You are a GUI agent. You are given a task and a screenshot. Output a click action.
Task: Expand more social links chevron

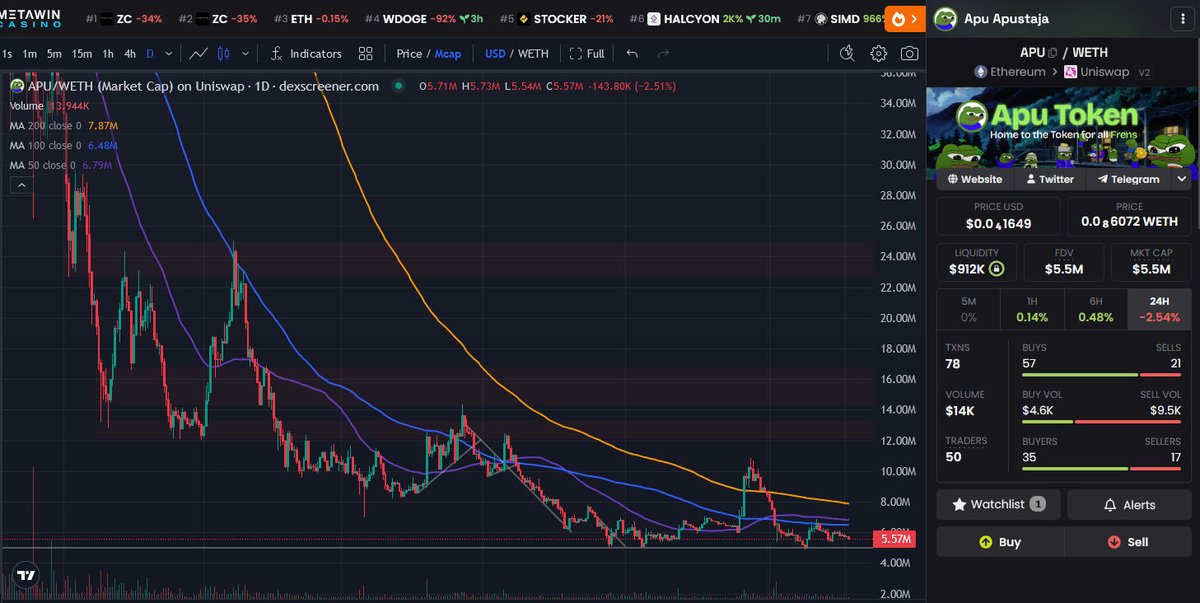coord(1180,179)
